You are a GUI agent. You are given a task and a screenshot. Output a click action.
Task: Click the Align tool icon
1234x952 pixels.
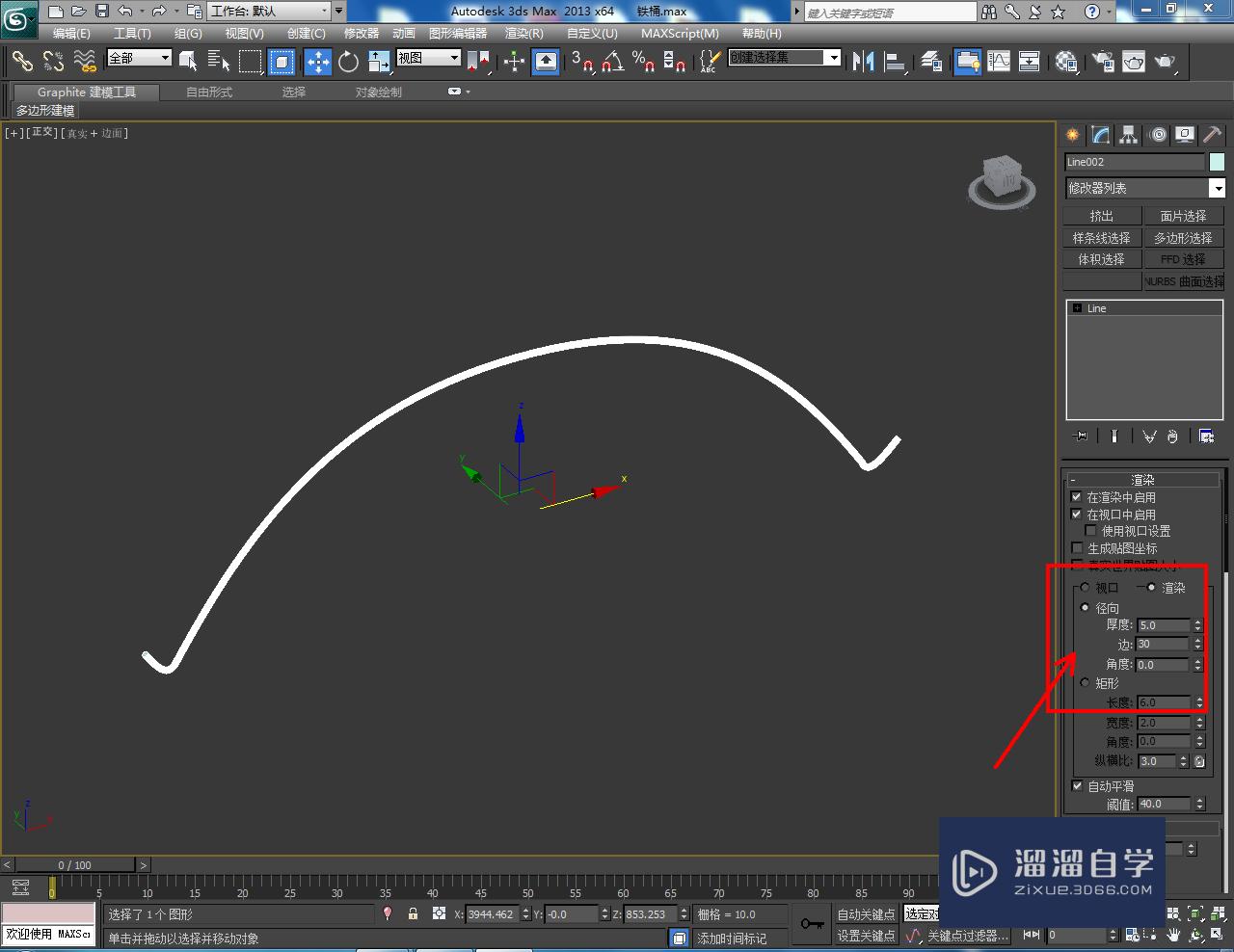pyautogui.click(x=896, y=62)
